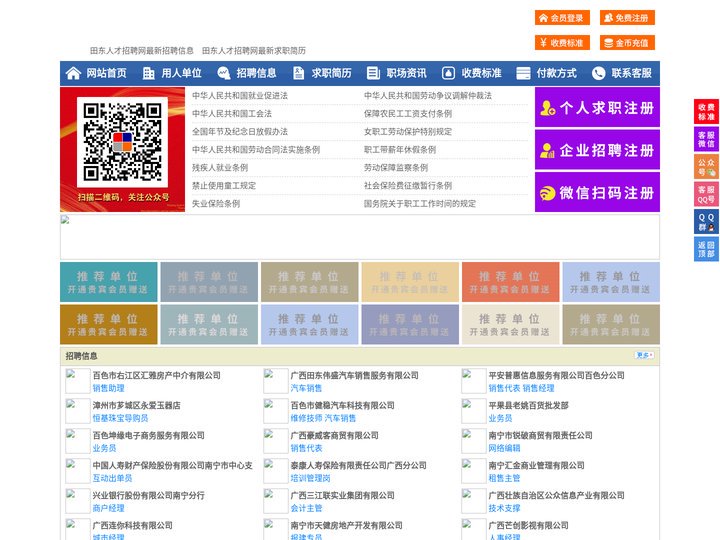This screenshot has width=720, height=540.
Task: Open 恒基珠宝导购员 job link
Action: coord(120,418)
